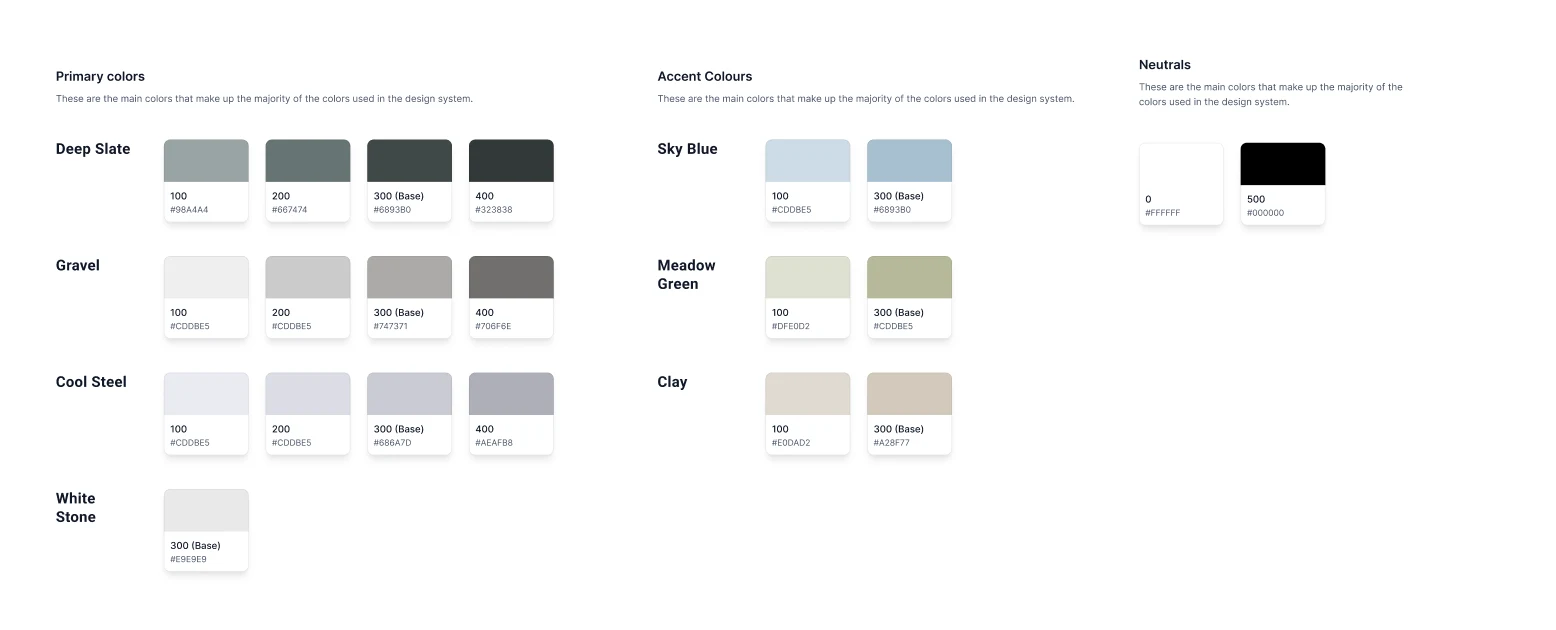This screenshot has height=630, width=1556.
Task: Click "300 (Base)" label in Clay row
Action: tap(899, 429)
